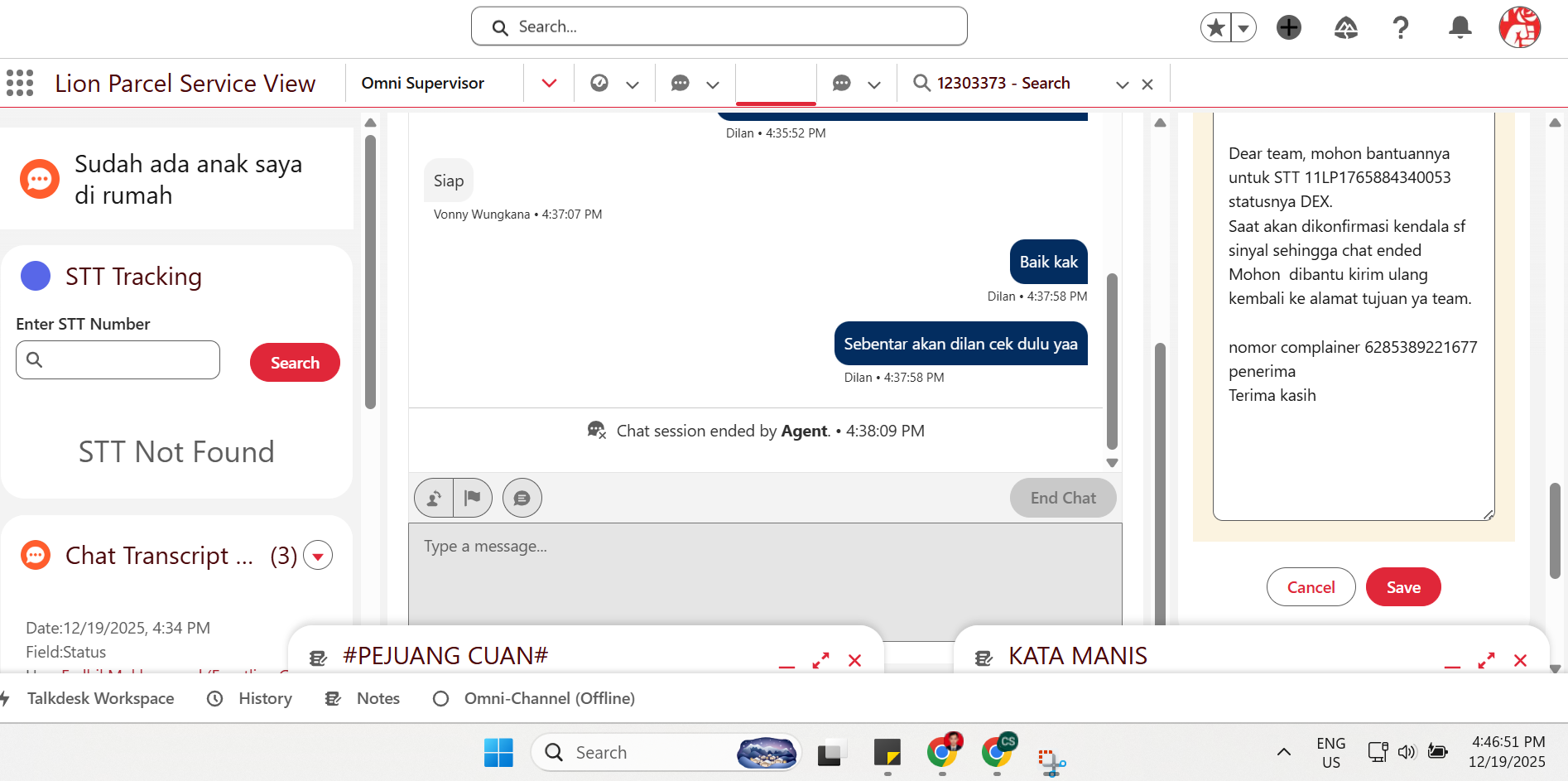Viewport: 1568px width, 781px height.
Task: Click the Enter STT Number field
Action: 118,359
